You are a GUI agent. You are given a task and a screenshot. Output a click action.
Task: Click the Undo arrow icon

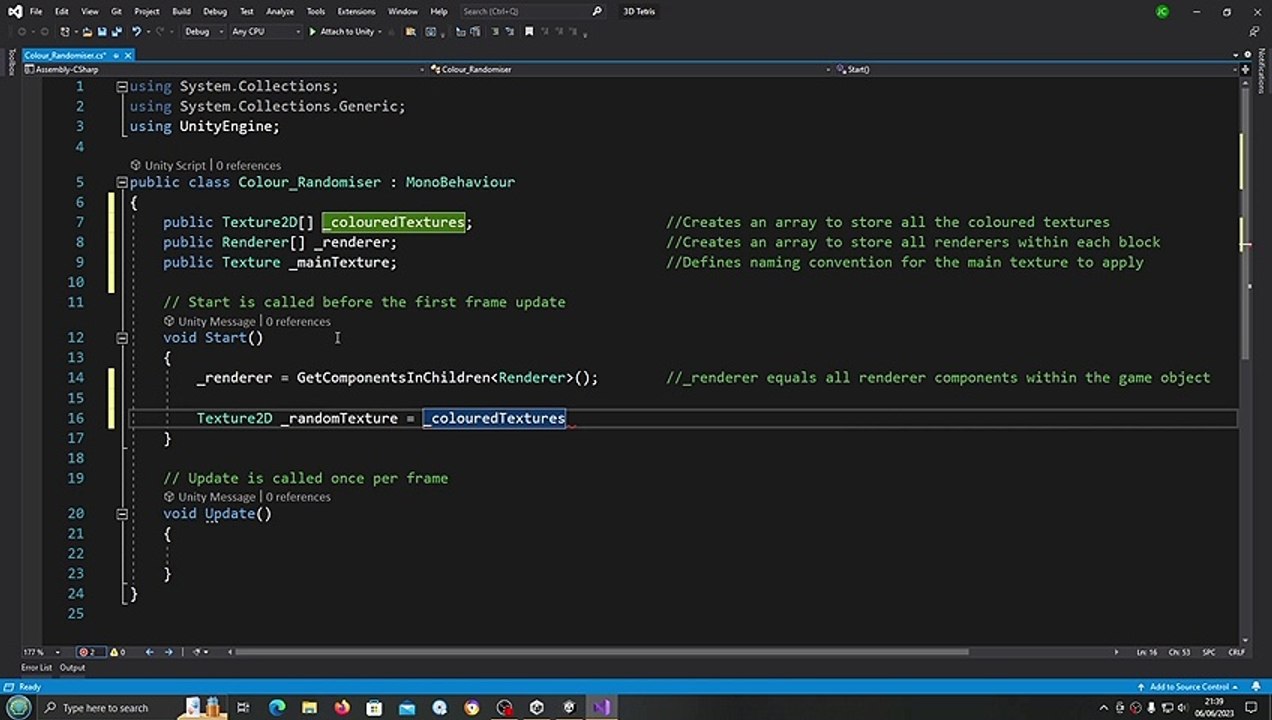pos(136,32)
